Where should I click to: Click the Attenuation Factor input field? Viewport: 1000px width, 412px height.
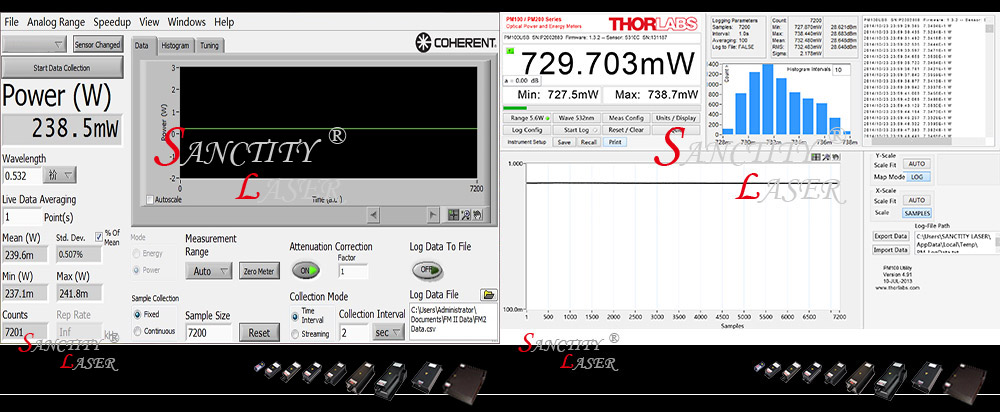click(x=353, y=271)
